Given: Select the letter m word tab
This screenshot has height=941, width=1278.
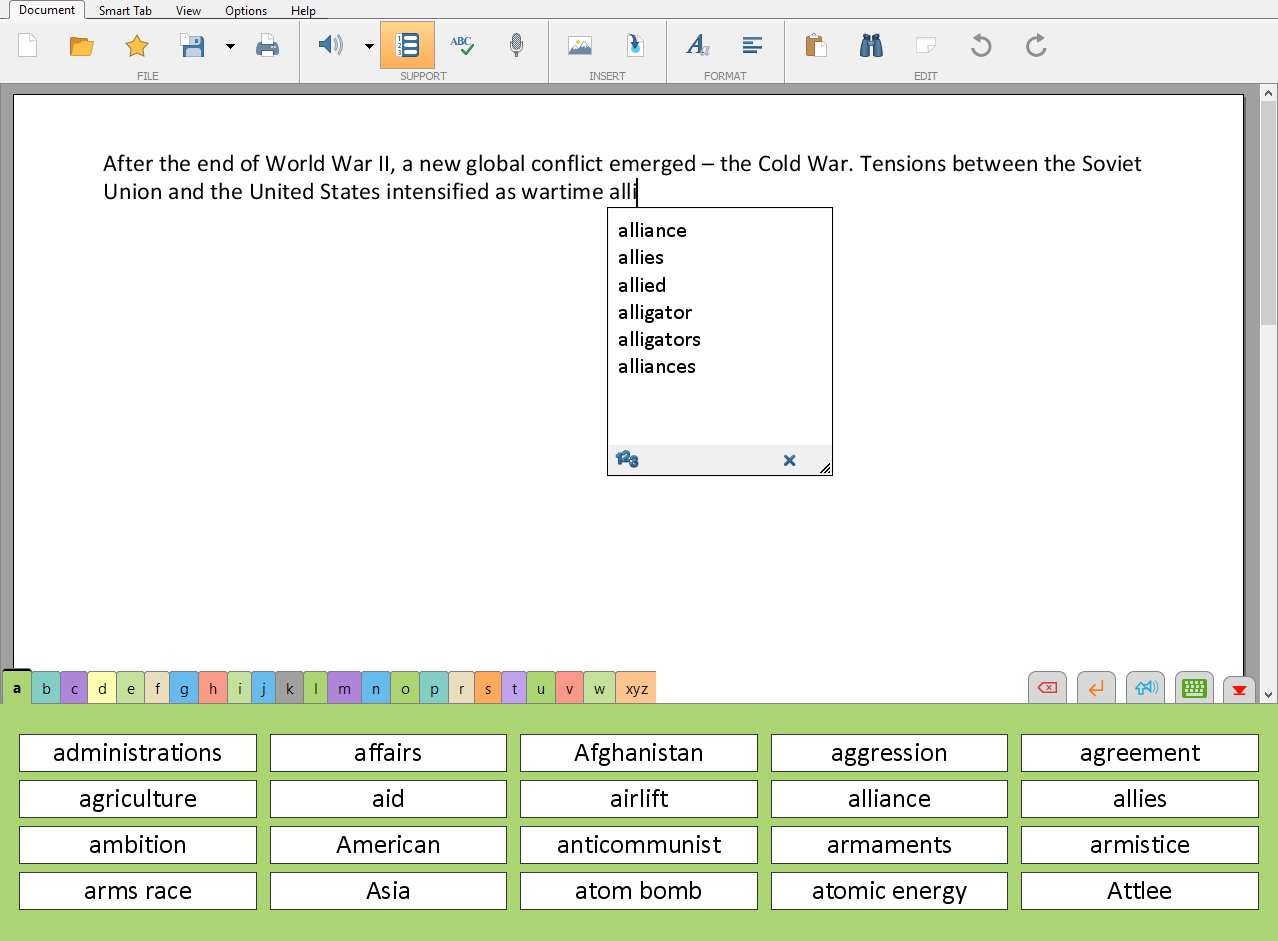Looking at the screenshot, I should pyautogui.click(x=344, y=688).
